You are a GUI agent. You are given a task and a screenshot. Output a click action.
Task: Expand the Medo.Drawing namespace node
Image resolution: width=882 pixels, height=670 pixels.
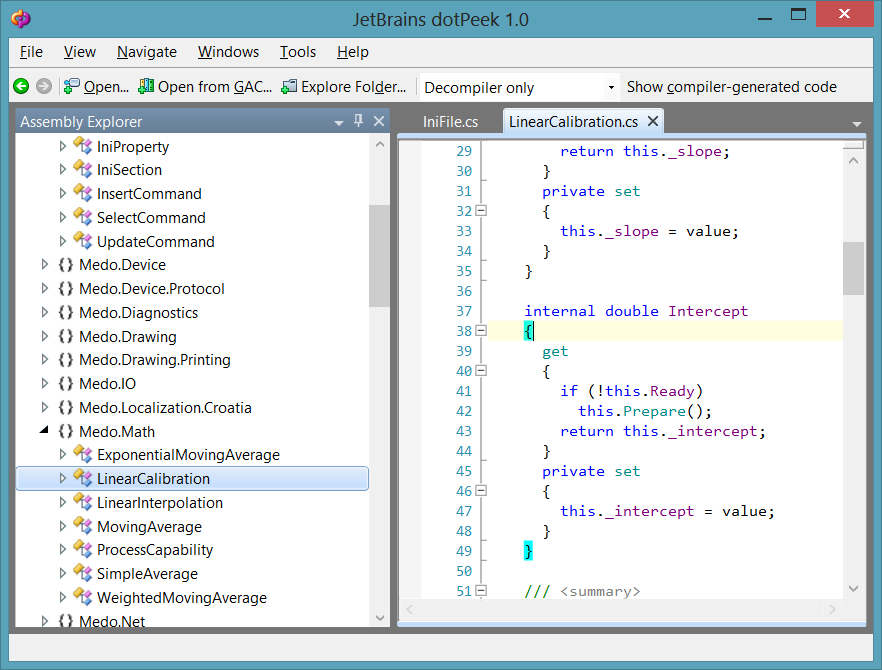(44, 336)
